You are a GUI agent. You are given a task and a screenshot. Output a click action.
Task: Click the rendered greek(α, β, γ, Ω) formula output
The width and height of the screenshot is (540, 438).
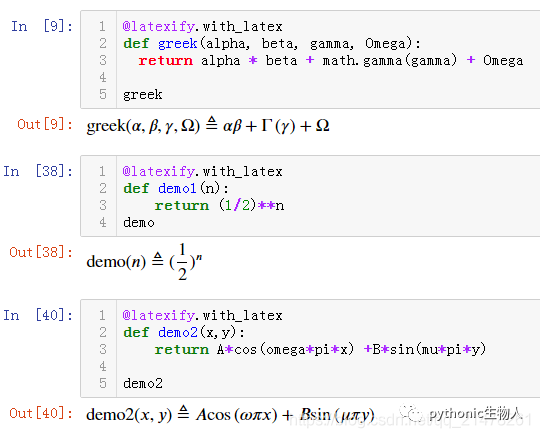click(208, 126)
